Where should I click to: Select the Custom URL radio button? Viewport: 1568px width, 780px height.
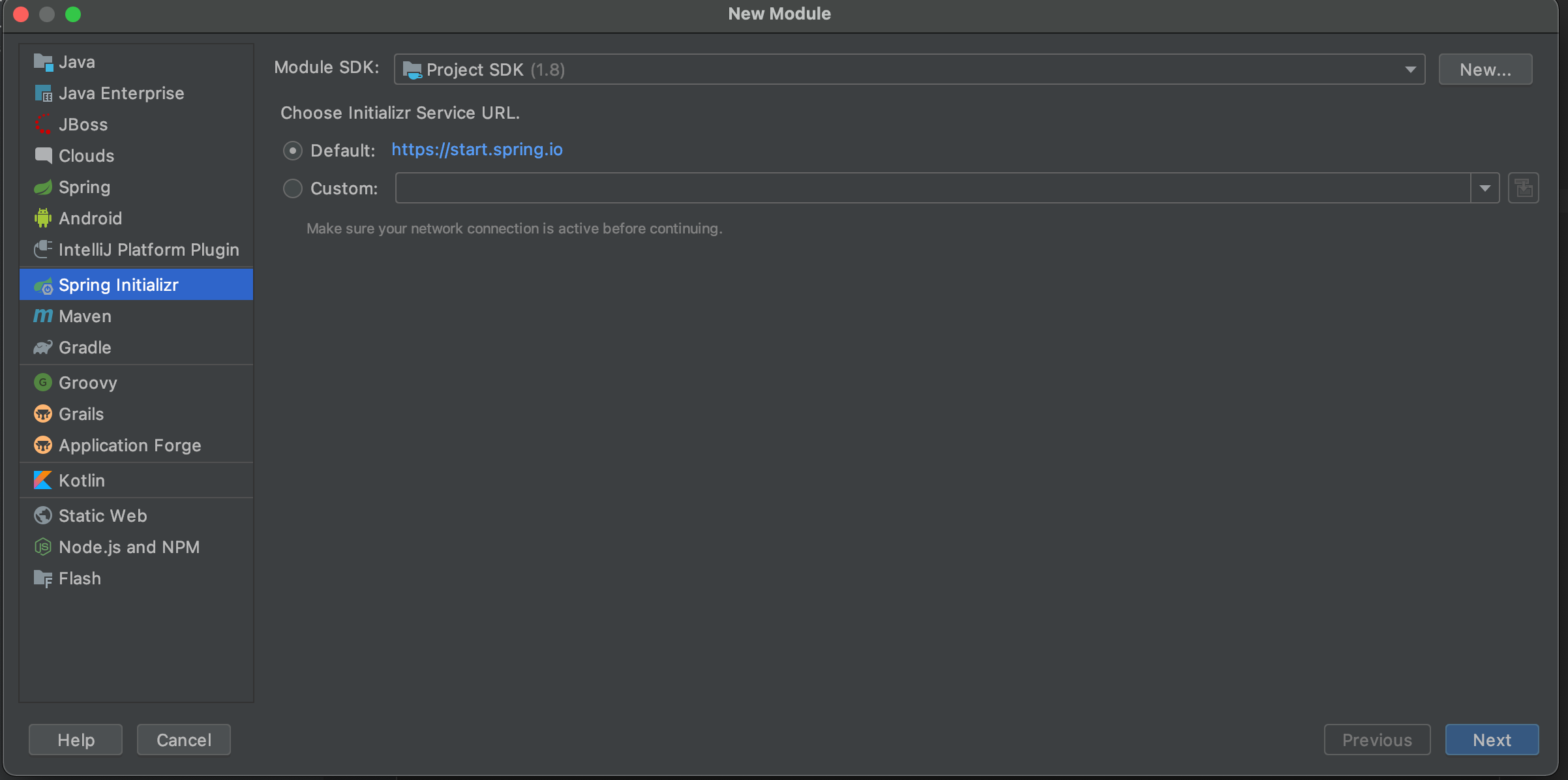coord(293,188)
